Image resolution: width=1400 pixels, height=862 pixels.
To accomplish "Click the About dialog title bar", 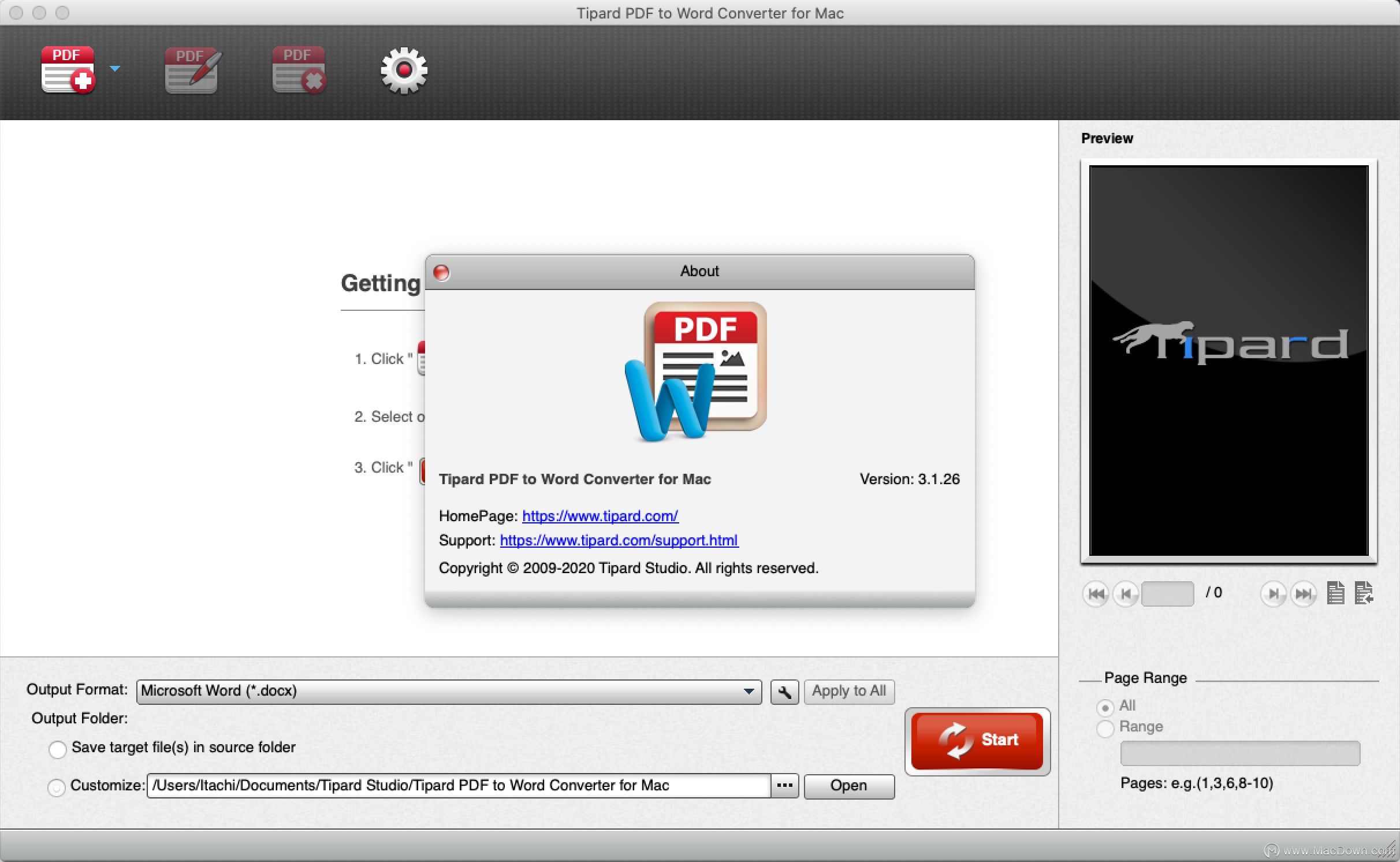I will click(699, 272).
